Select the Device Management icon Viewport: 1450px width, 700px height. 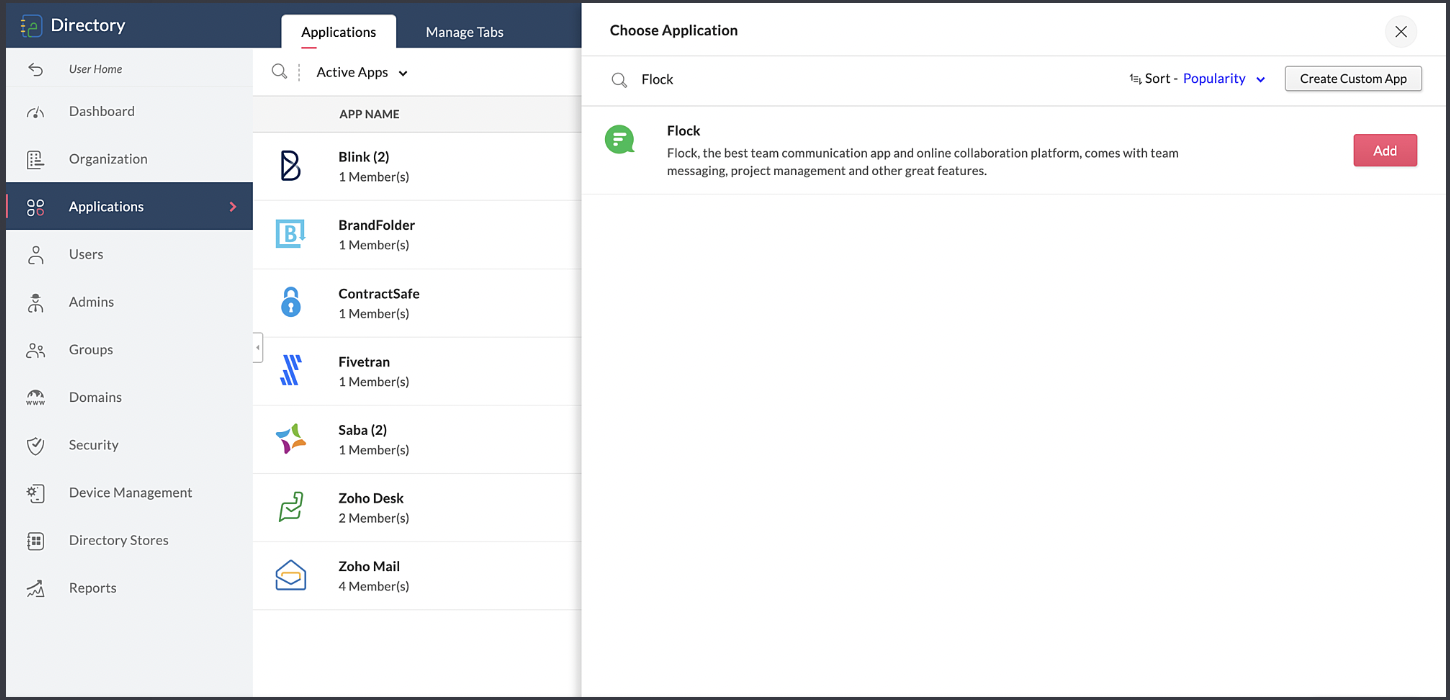(36, 493)
